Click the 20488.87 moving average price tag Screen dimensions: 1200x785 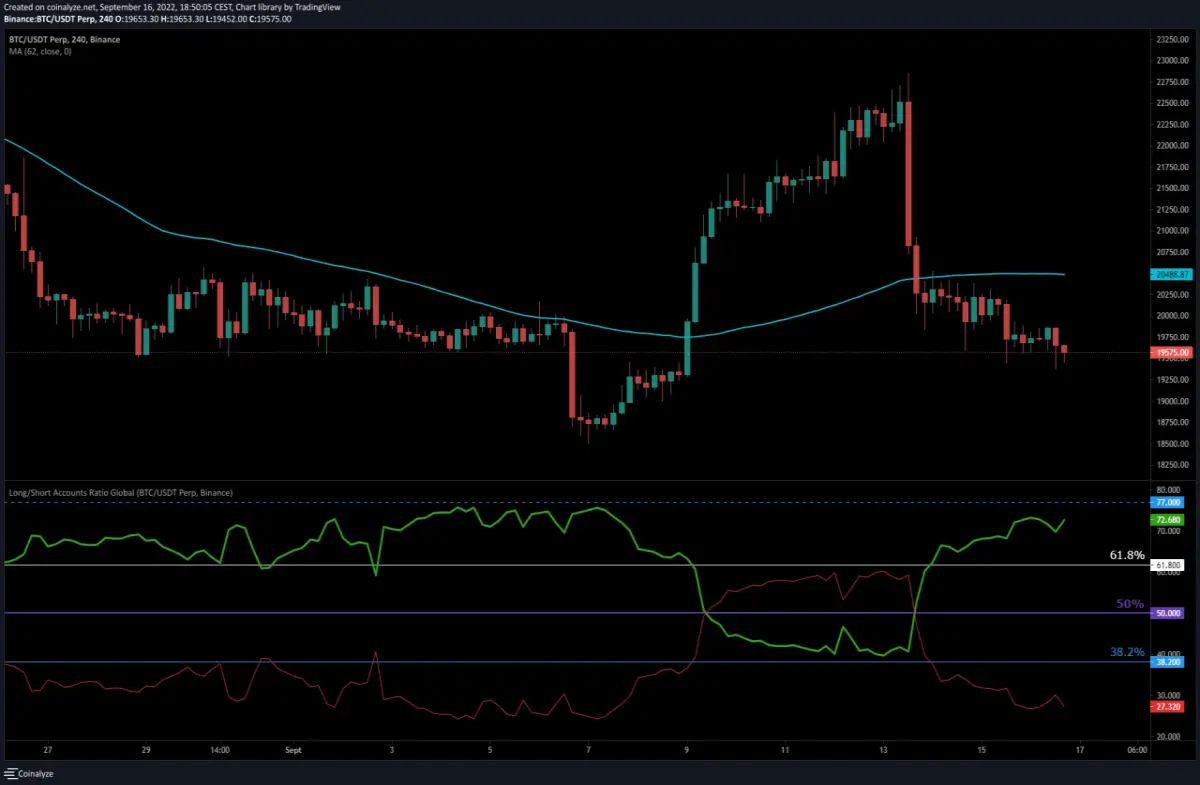point(1169,274)
